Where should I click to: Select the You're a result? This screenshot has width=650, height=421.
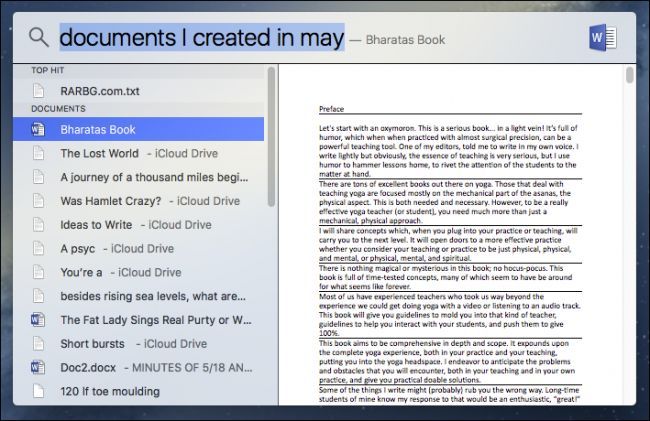[x=138, y=272]
